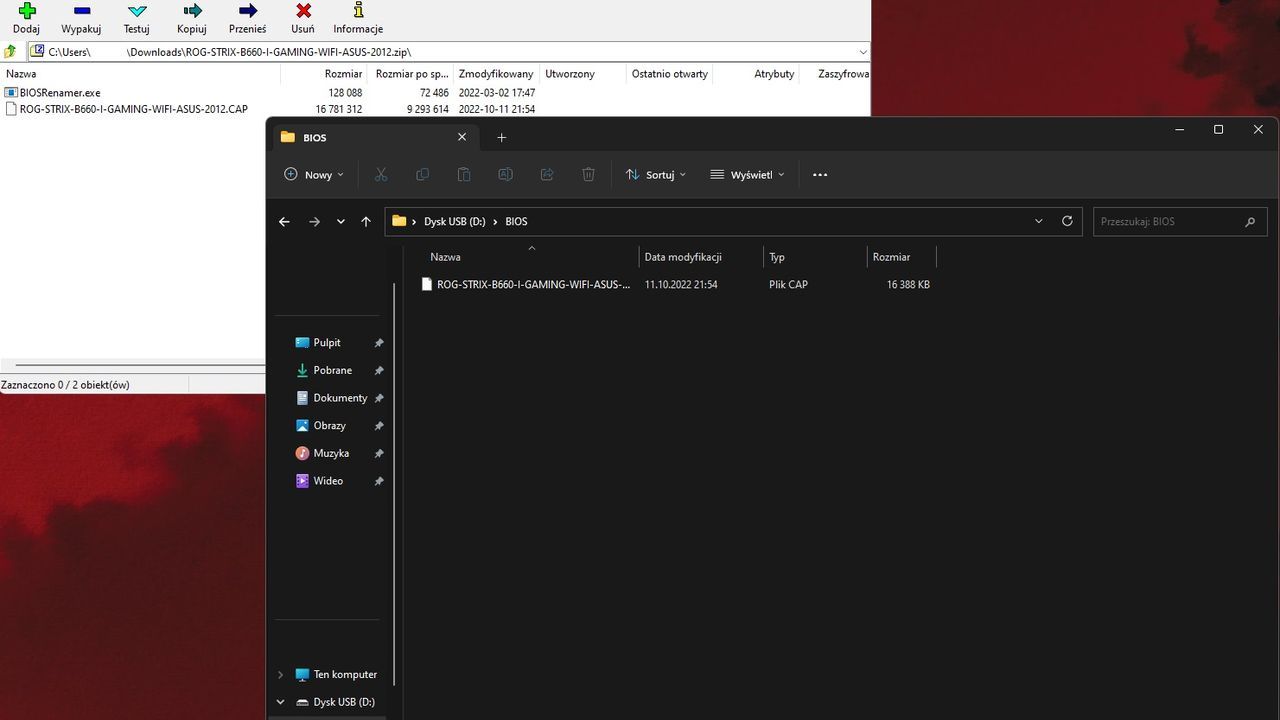
Task: Click the Ostatnio otwarty column header
Action: (669, 74)
